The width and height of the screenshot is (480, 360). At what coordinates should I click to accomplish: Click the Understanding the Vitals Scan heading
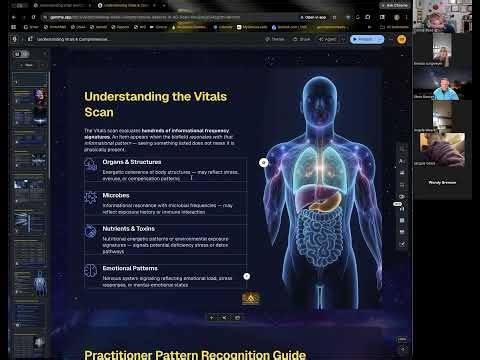pyautogui.click(x=155, y=104)
